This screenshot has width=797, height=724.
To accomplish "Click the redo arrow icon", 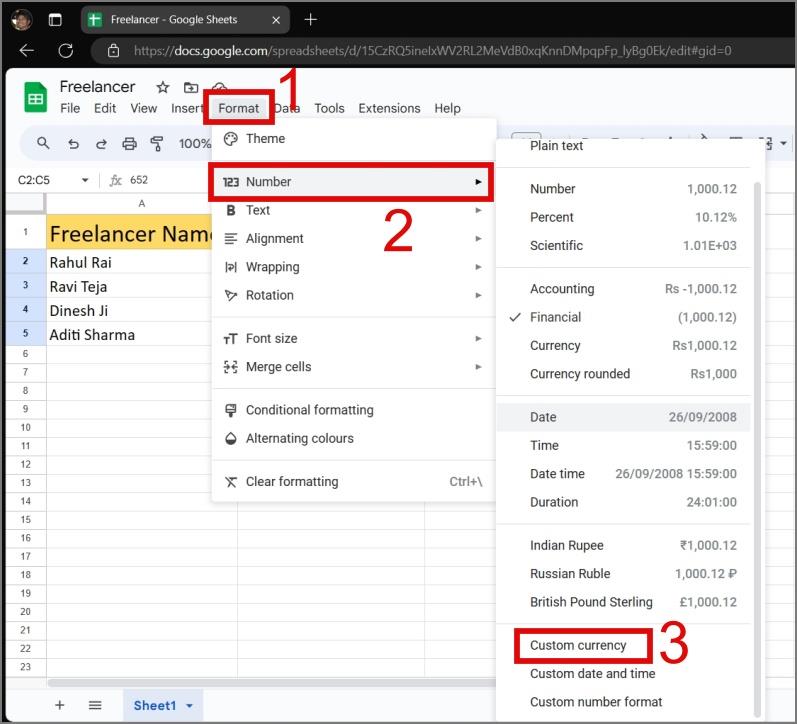I will point(101,144).
